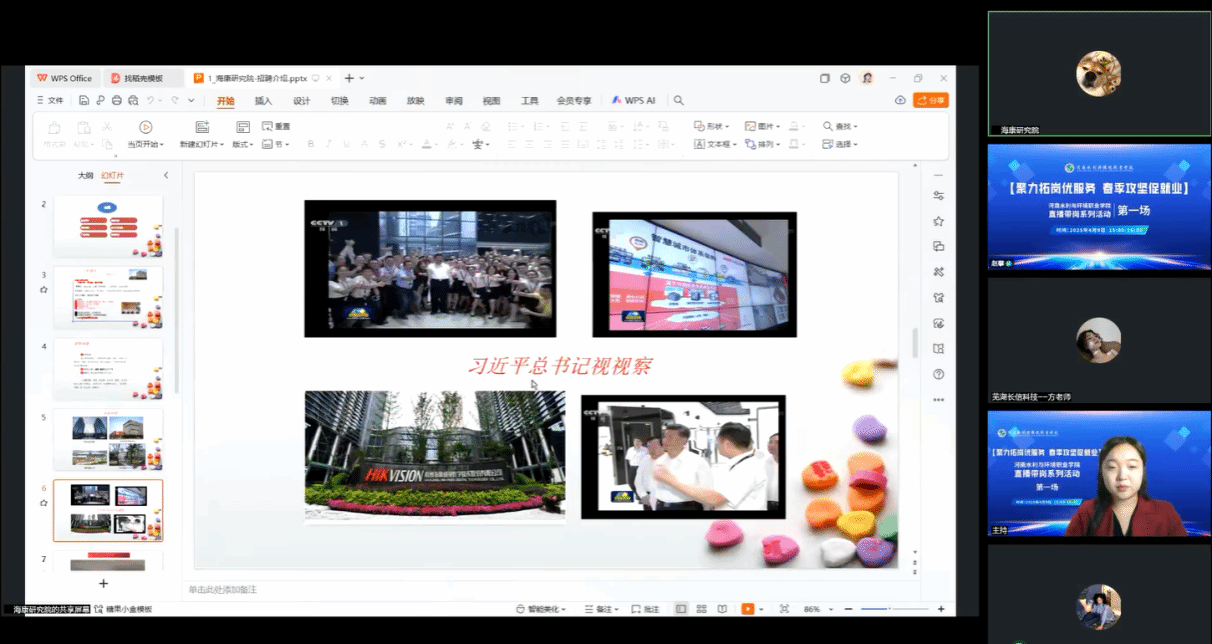The height and width of the screenshot is (644, 1212).
Task: Switch to the 开始 ribbon tab
Action: tap(226, 101)
